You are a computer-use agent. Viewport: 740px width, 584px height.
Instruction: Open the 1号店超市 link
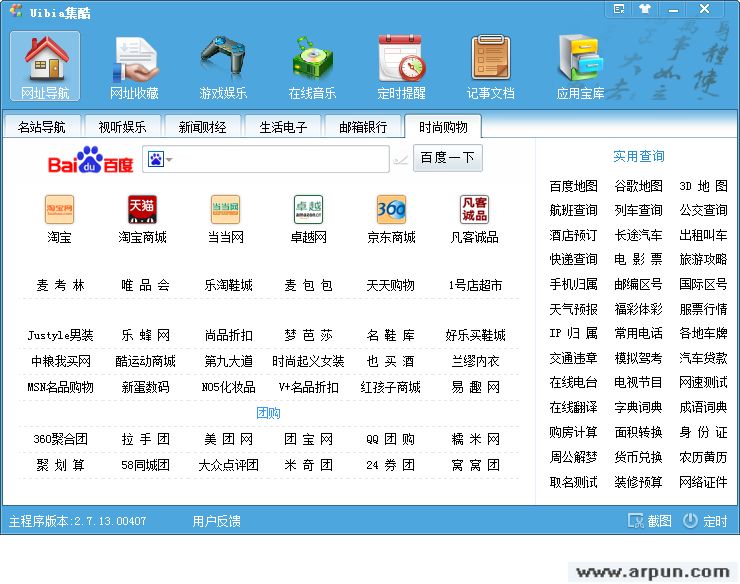click(x=475, y=285)
